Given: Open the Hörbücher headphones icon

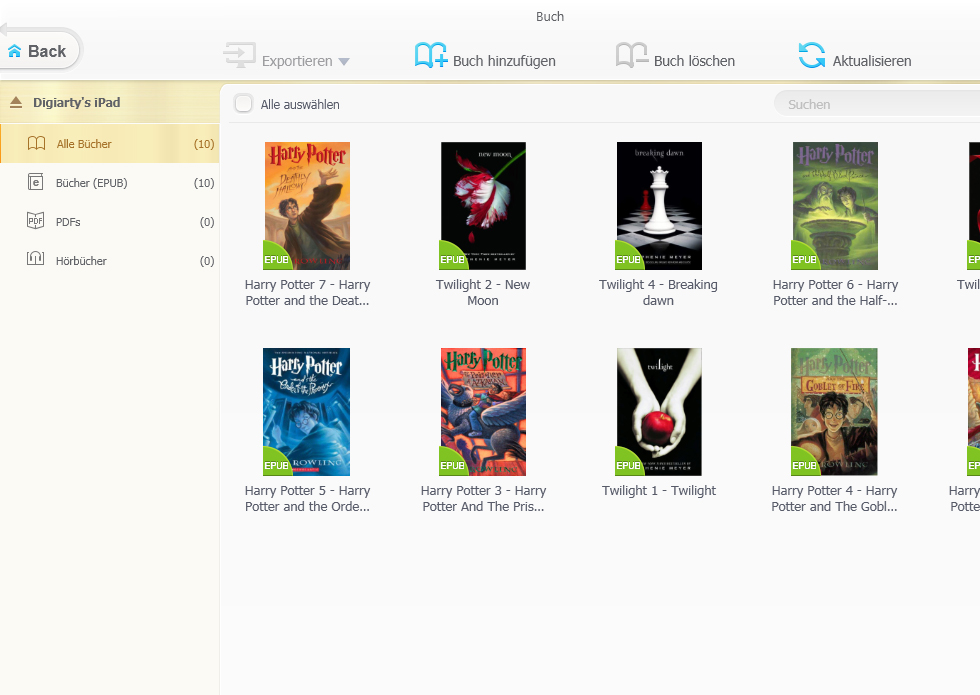Looking at the screenshot, I should point(36,260).
